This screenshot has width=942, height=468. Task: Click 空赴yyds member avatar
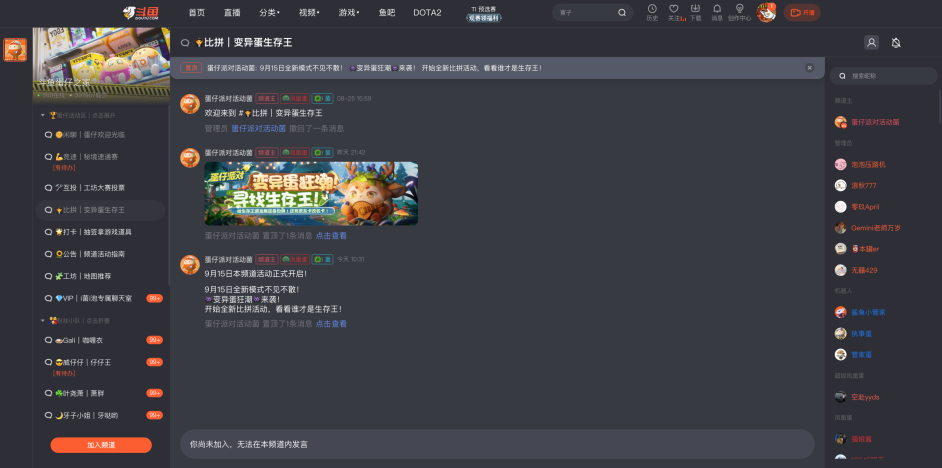(x=840, y=397)
